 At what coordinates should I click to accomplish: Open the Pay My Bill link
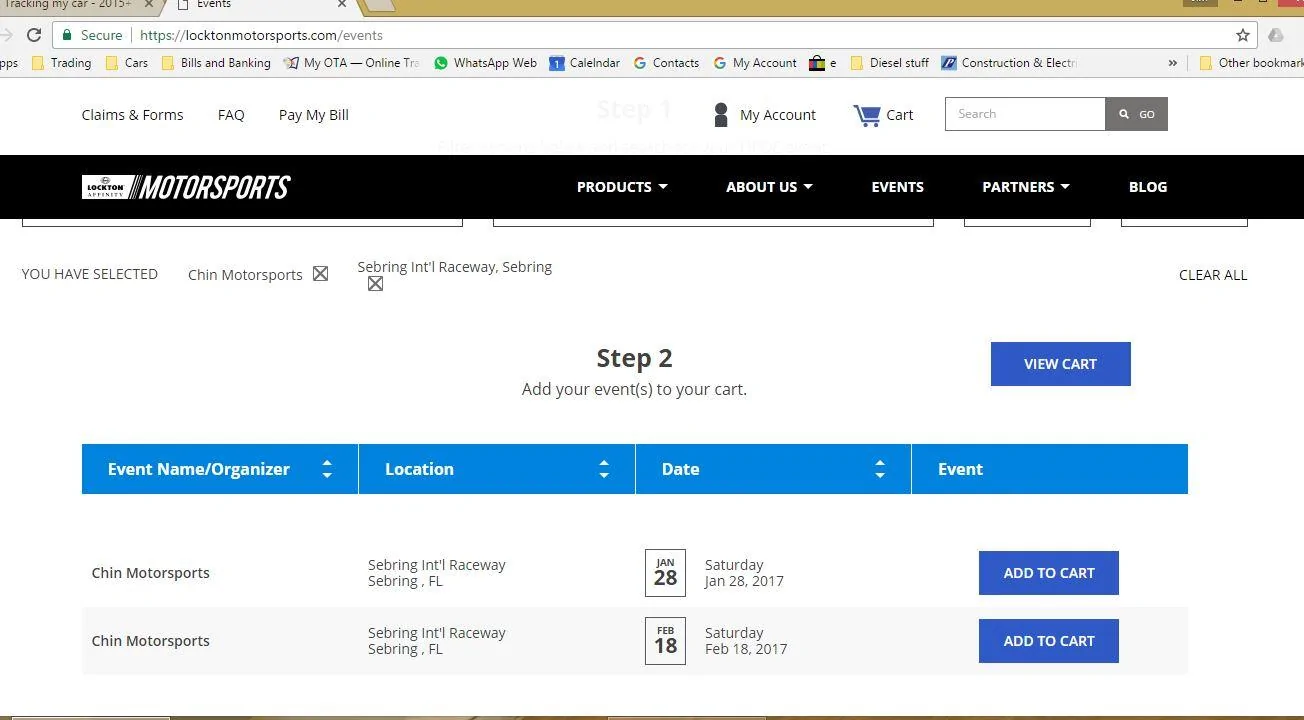(x=314, y=115)
